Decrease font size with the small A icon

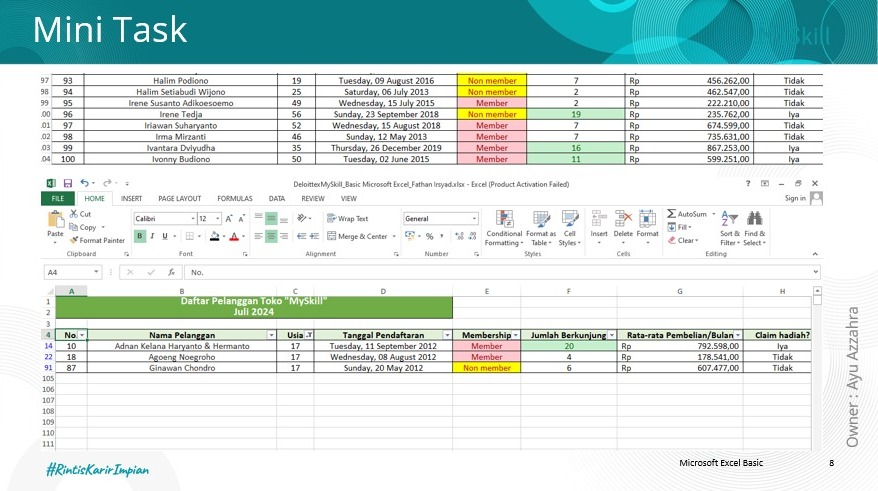242,218
